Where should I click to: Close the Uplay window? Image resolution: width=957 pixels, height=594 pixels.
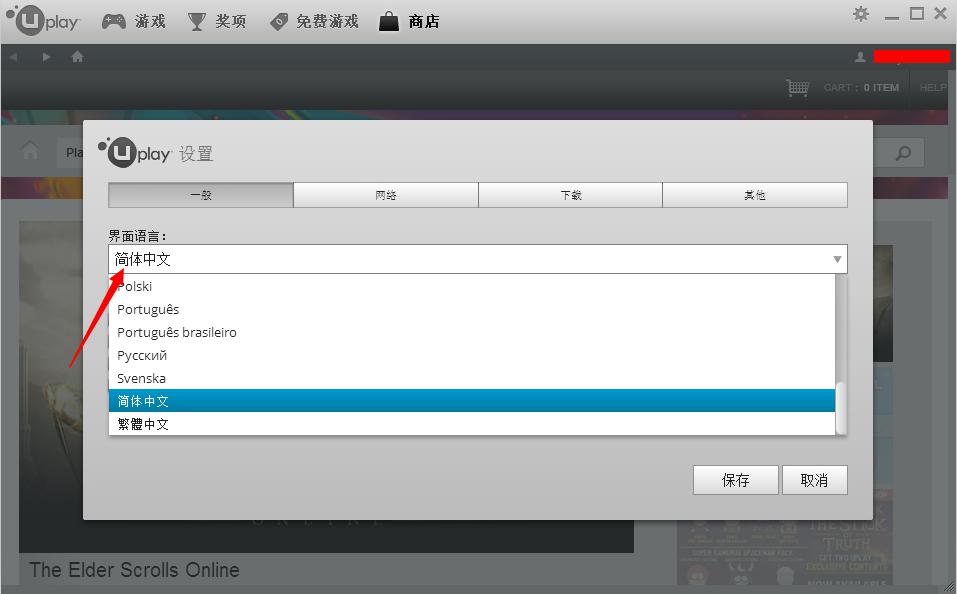941,13
